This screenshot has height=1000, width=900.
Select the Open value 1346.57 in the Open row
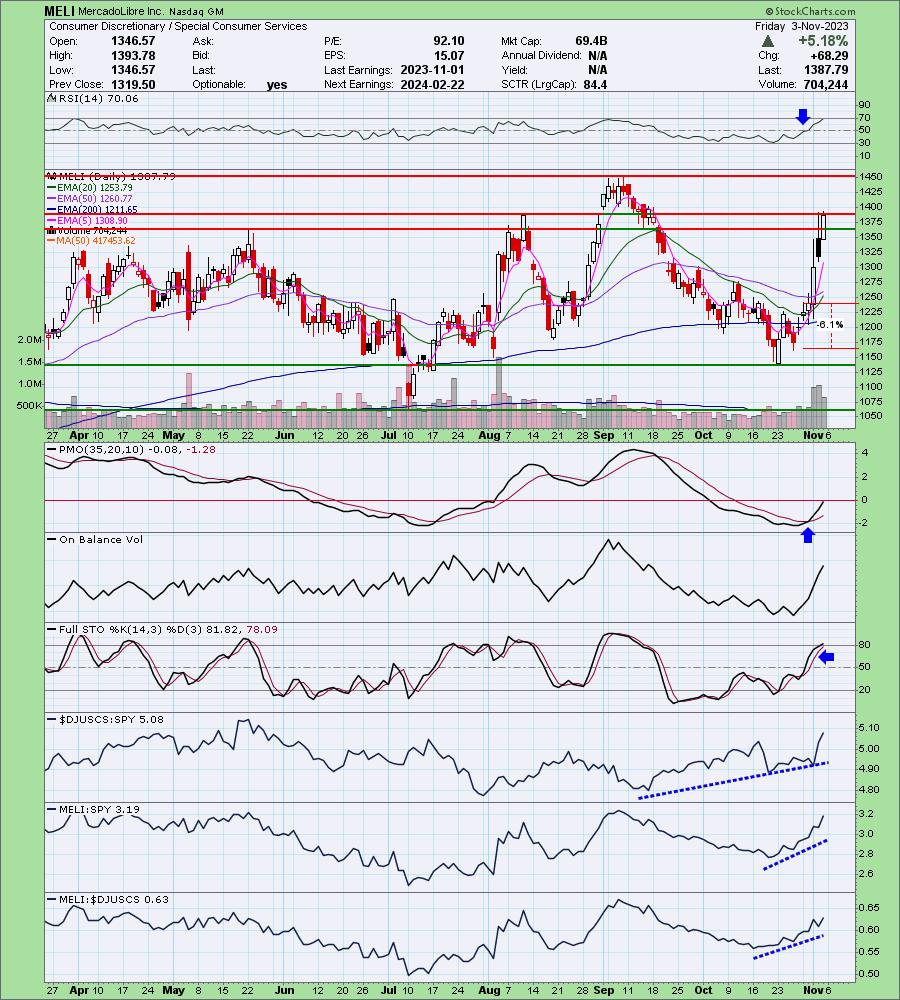coord(133,41)
